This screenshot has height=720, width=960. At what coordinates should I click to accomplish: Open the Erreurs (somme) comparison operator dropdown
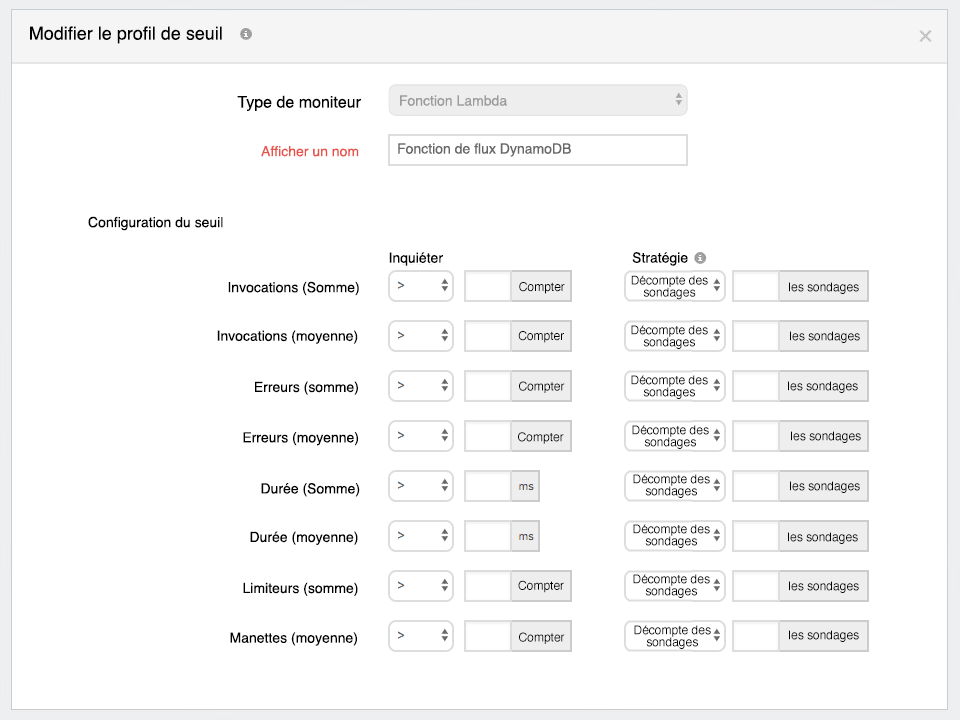click(x=420, y=386)
